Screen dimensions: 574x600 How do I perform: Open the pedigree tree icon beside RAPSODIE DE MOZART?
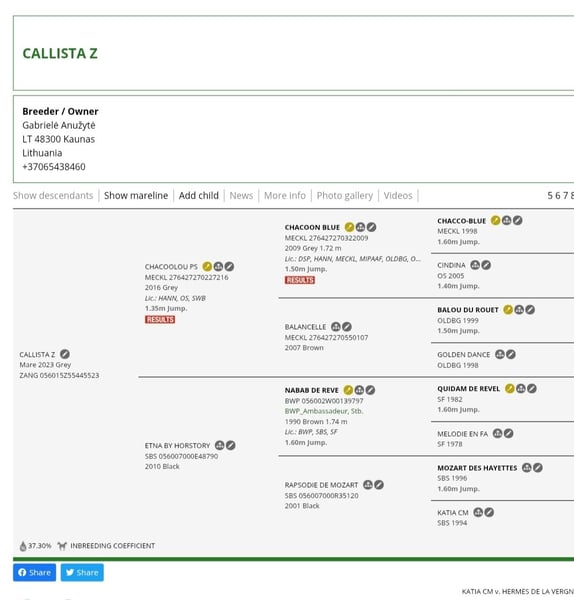[x=368, y=485]
